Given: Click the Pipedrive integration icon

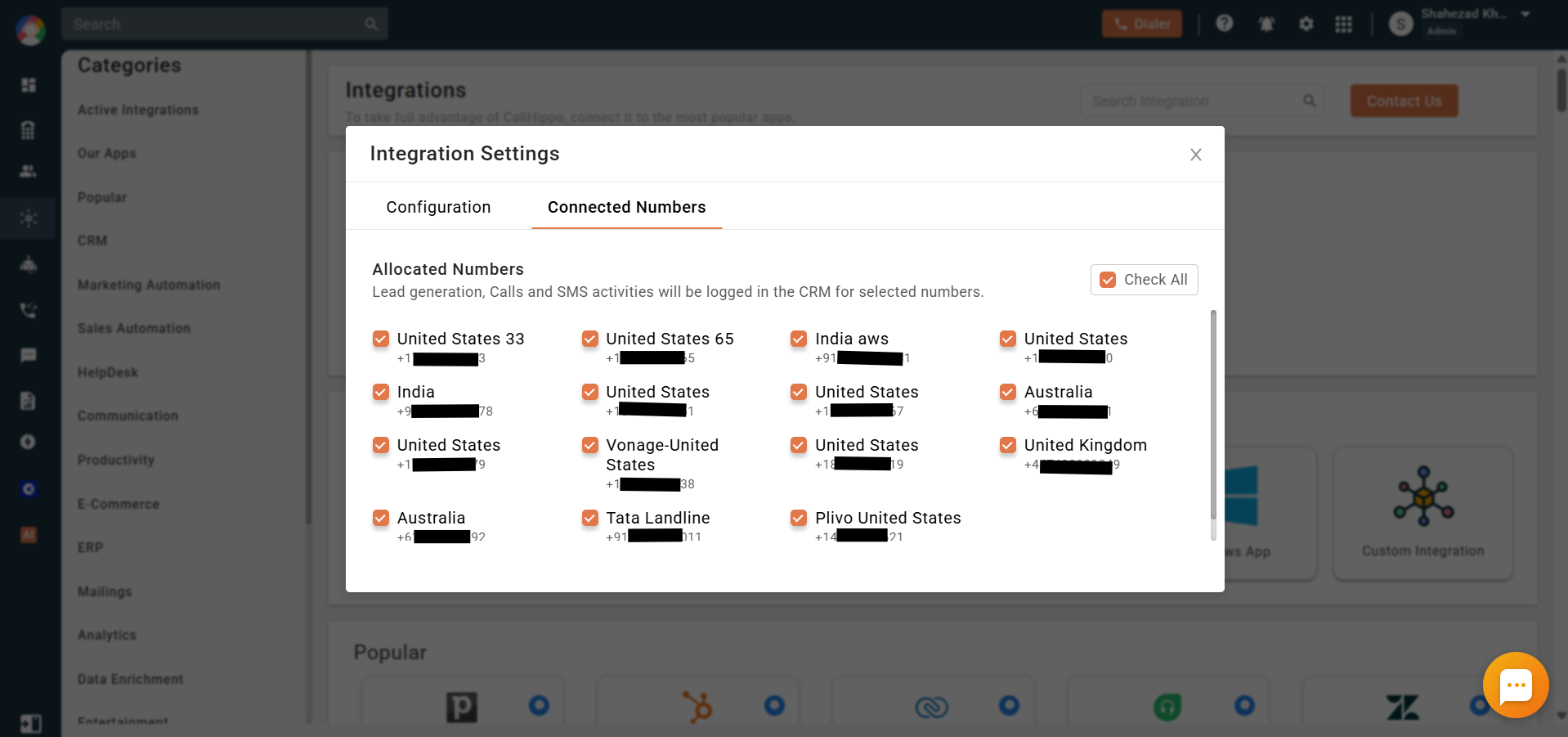Looking at the screenshot, I should (462, 707).
